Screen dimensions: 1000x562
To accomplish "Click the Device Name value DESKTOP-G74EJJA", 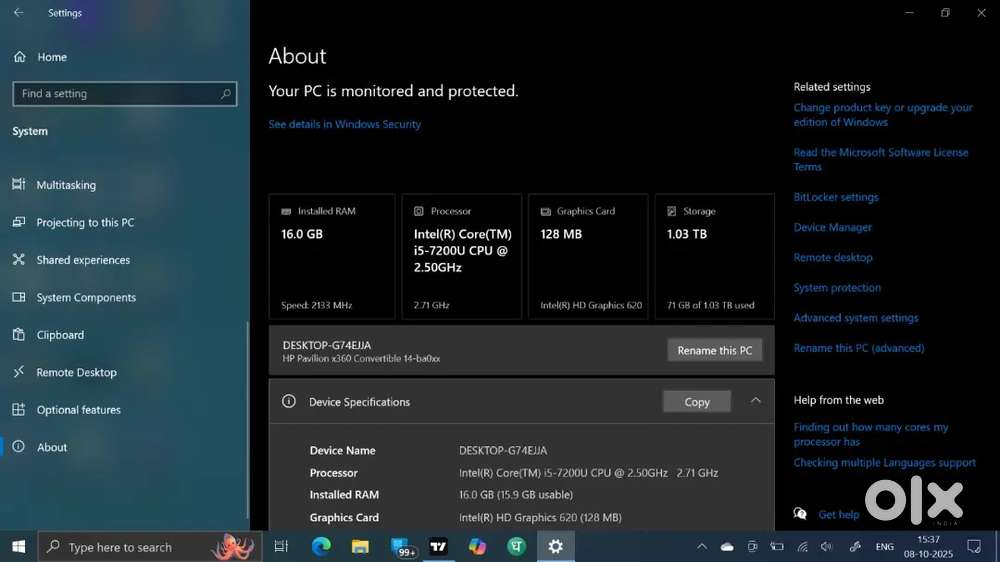I will coord(503,450).
